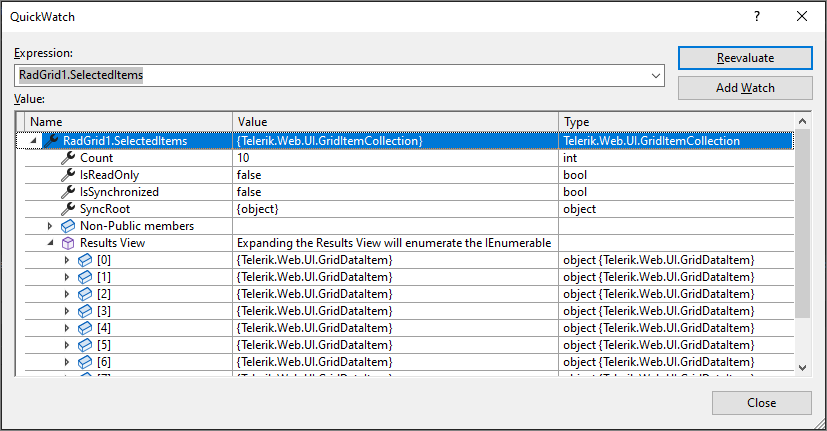
Task: Expand item [6] in Results View
Action: pyautogui.click(x=67, y=362)
